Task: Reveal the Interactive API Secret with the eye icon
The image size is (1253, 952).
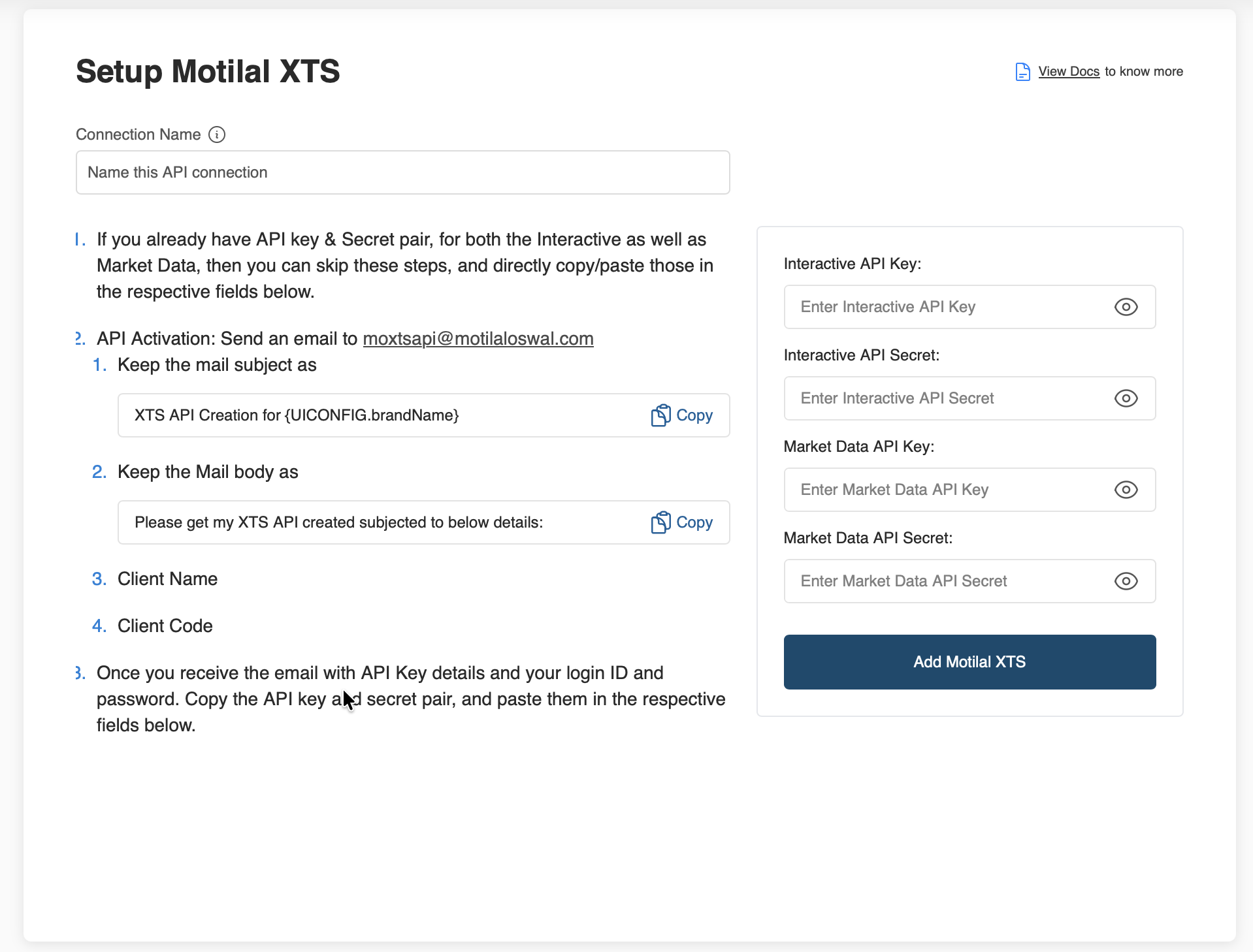Action: pos(1126,398)
